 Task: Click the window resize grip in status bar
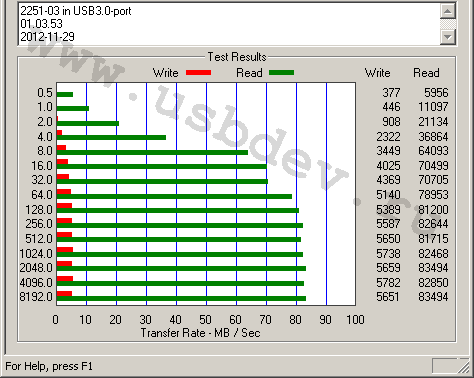(464, 367)
